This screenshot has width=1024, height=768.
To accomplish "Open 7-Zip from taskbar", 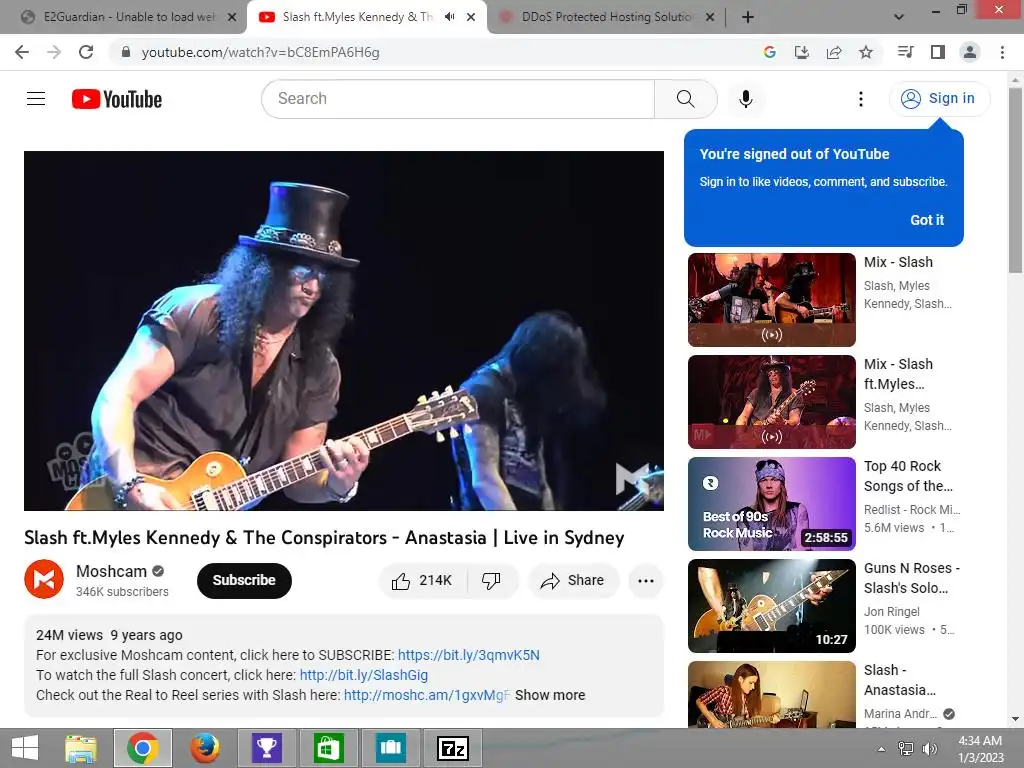I will pyautogui.click(x=453, y=748).
